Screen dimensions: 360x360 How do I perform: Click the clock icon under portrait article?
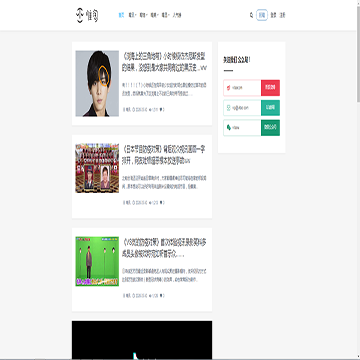point(134,109)
